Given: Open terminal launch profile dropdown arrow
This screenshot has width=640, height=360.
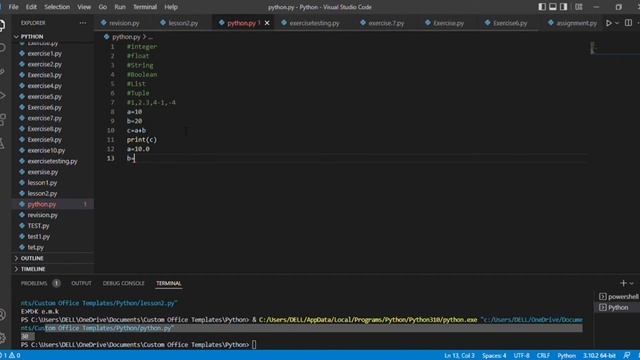Looking at the screenshot, I should tap(631, 283).
